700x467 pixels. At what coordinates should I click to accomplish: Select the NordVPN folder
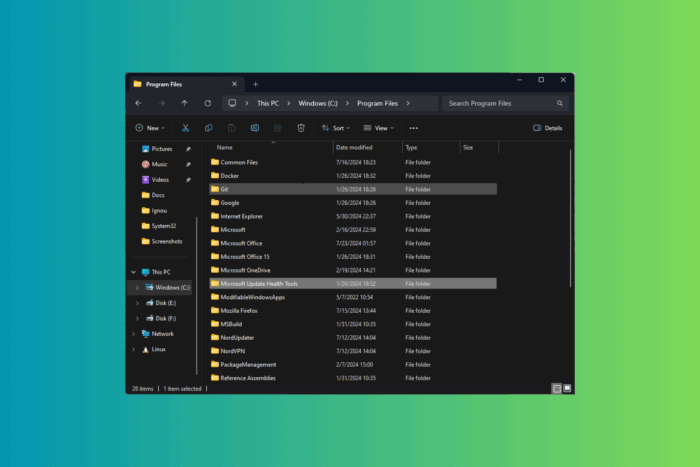353,351
